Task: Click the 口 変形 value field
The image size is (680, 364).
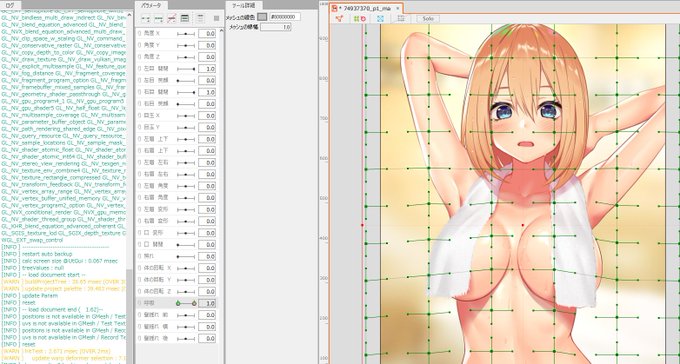Action: tap(207, 233)
